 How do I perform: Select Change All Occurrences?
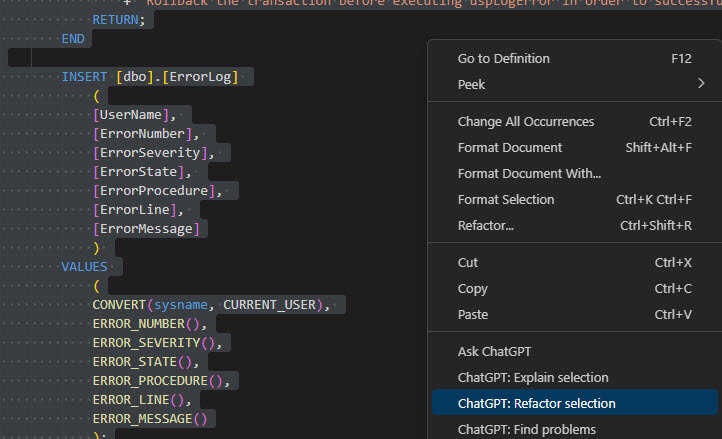point(526,122)
